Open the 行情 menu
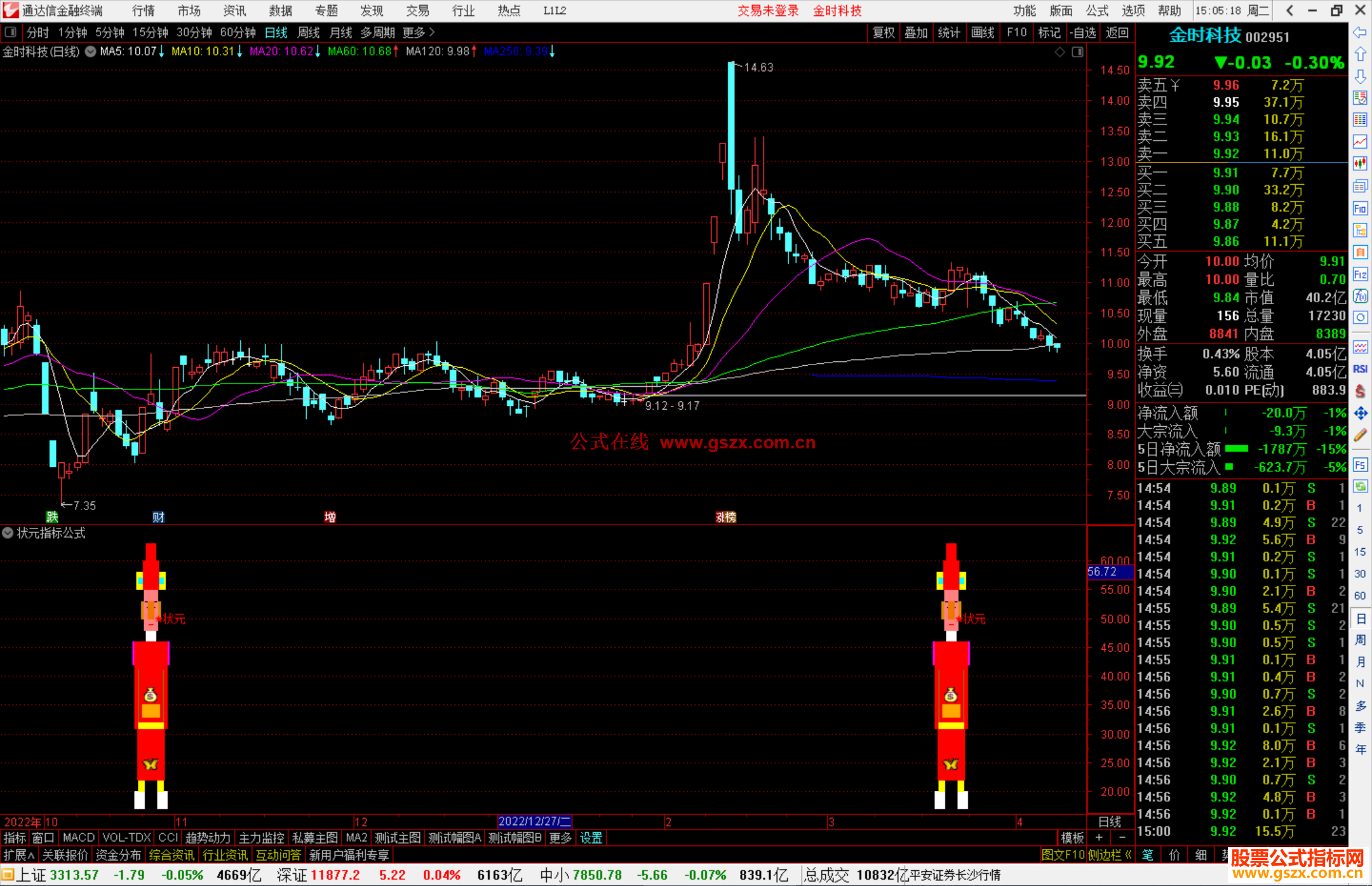This screenshot has width=1372, height=886. 144,10
